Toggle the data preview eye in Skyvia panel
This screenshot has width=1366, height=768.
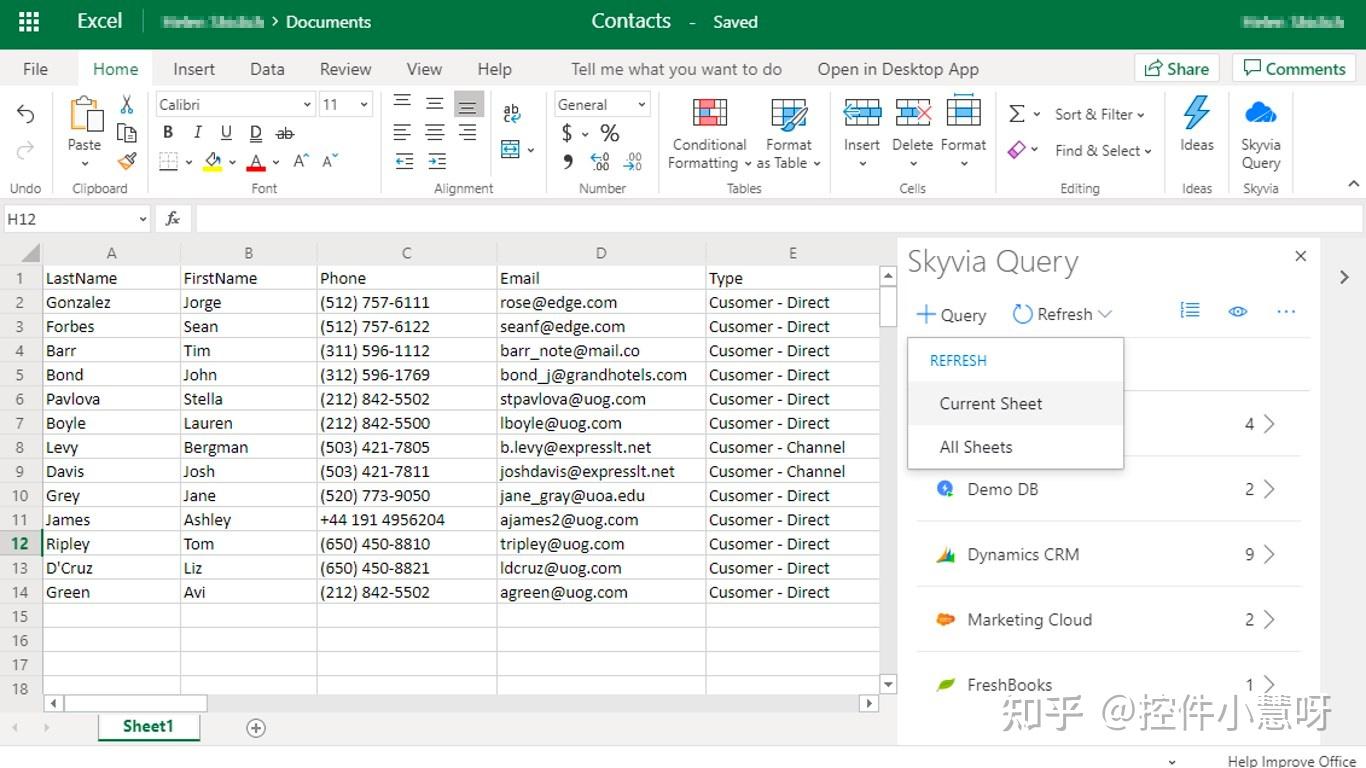pos(1238,311)
